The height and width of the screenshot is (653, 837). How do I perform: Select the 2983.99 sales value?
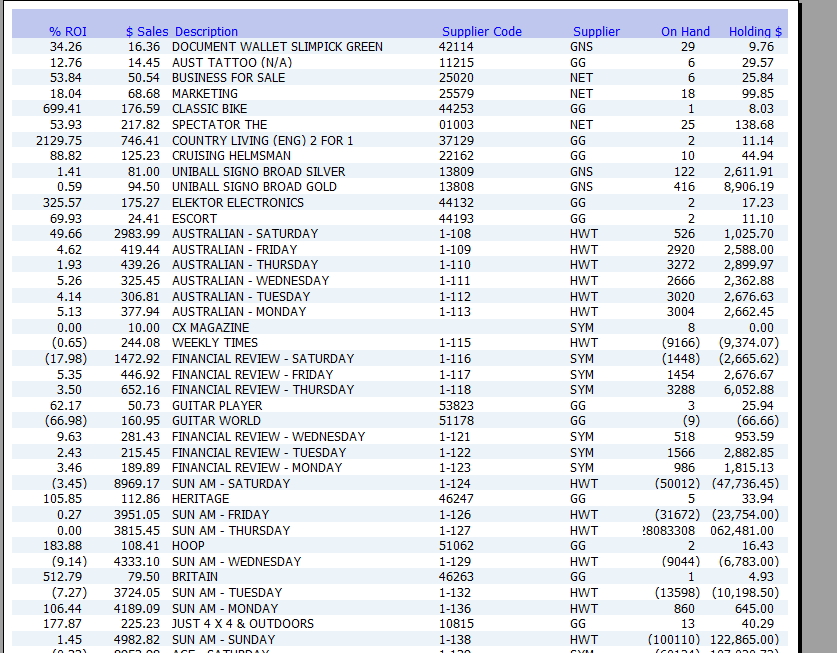[137, 234]
